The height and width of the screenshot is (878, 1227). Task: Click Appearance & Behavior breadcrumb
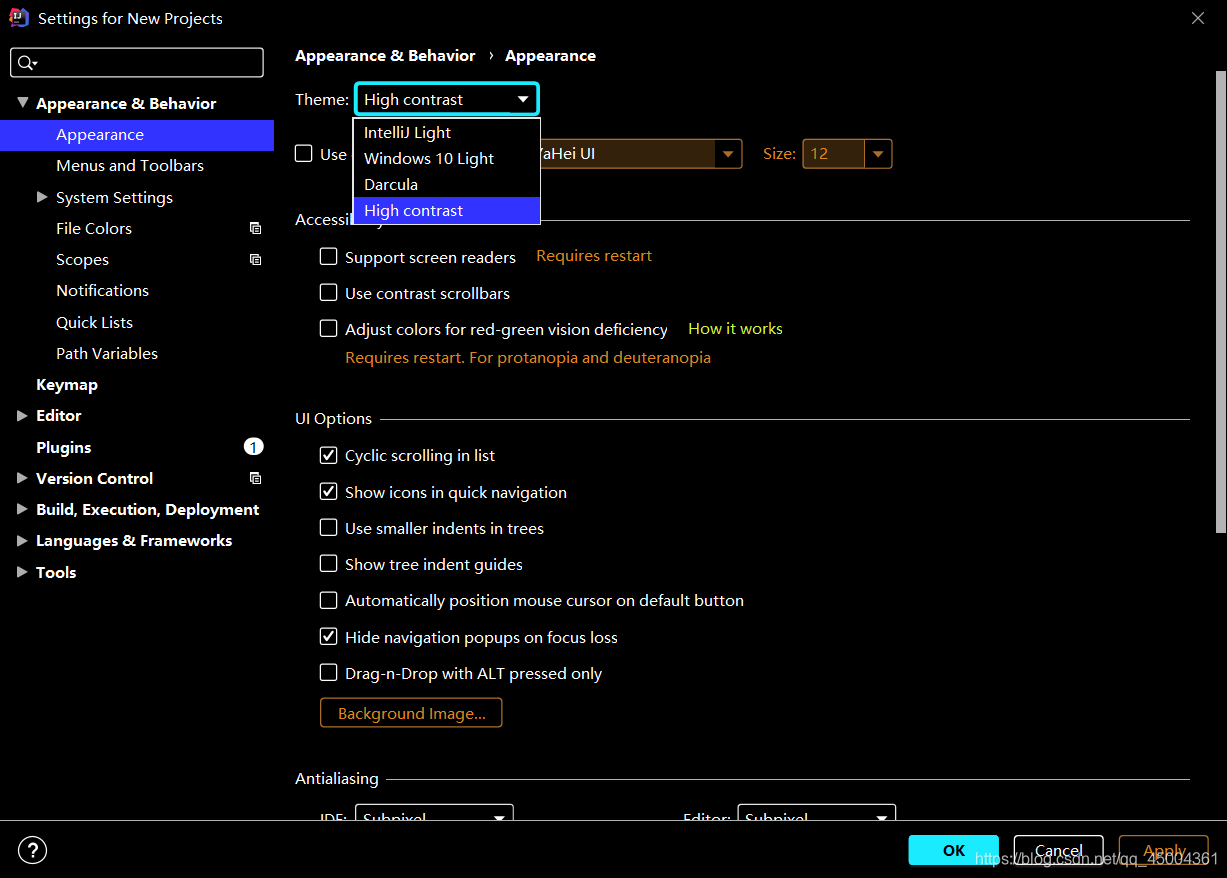pyautogui.click(x=385, y=56)
